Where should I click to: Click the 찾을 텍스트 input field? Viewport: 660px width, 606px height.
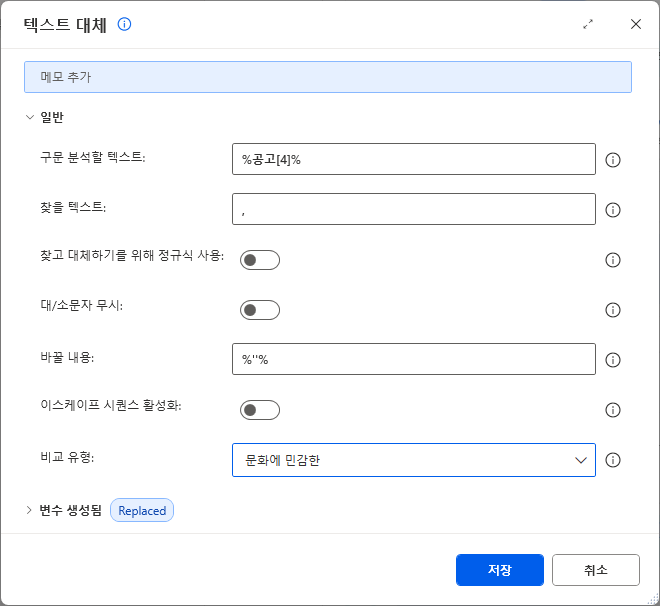[x=414, y=209]
